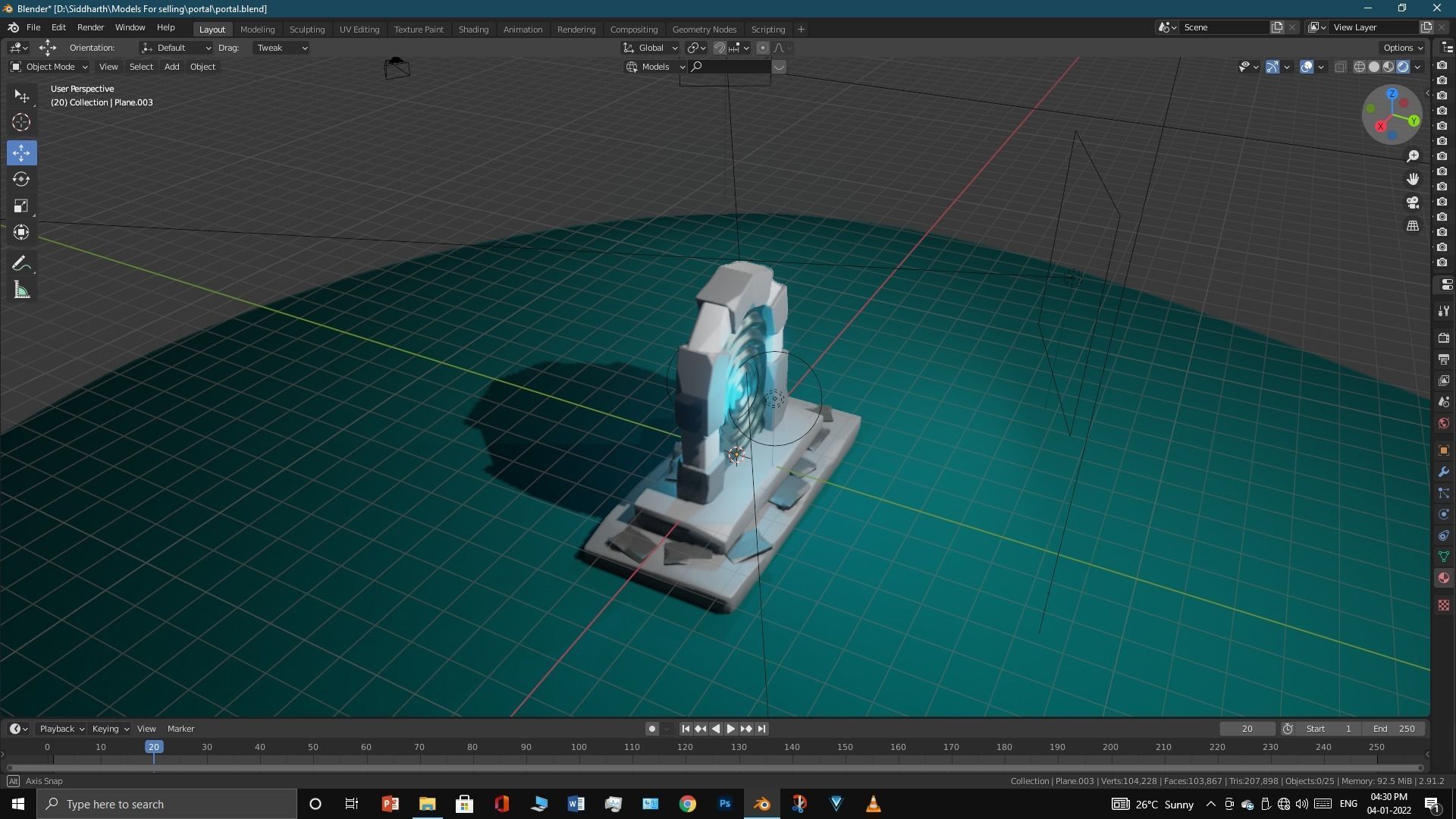Click the zoom view magnifier icon
Viewport: 1456px width, 819px height.
(1413, 156)
